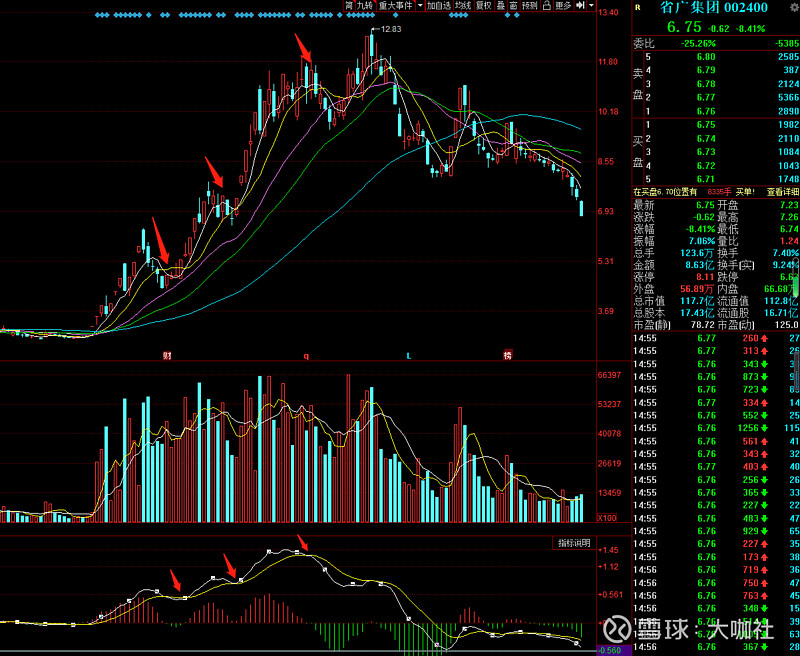The image size is (800, 656).
Task: Click the 委比 -25.26% value
Action: click(x=698, y=44)
